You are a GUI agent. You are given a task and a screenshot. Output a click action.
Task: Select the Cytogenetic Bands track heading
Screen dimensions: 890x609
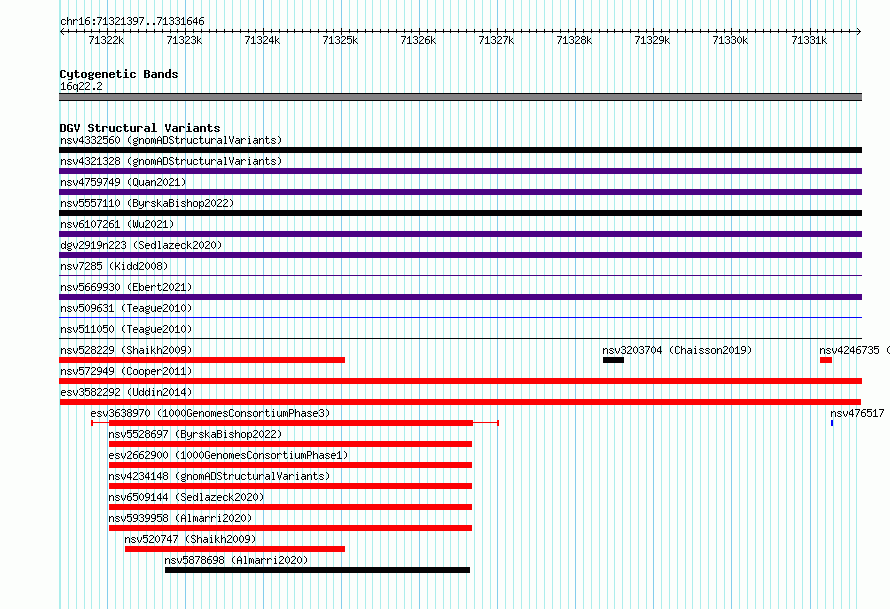(119, 74)
